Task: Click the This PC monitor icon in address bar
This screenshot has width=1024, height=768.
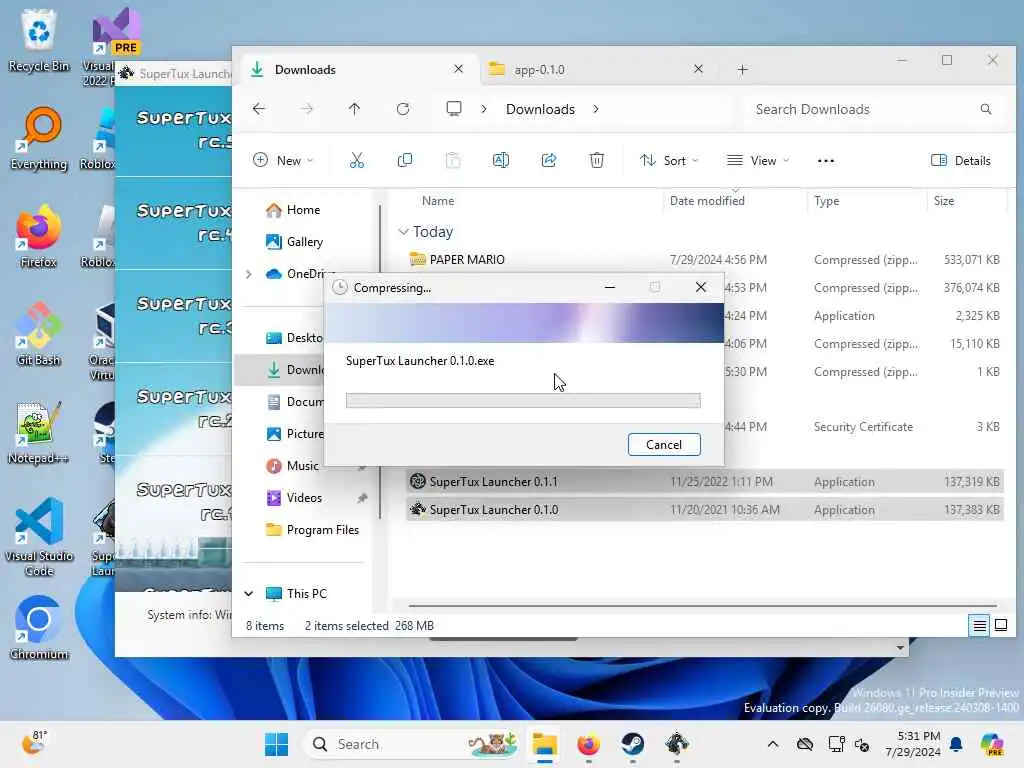Action: [x=454, y=109]
